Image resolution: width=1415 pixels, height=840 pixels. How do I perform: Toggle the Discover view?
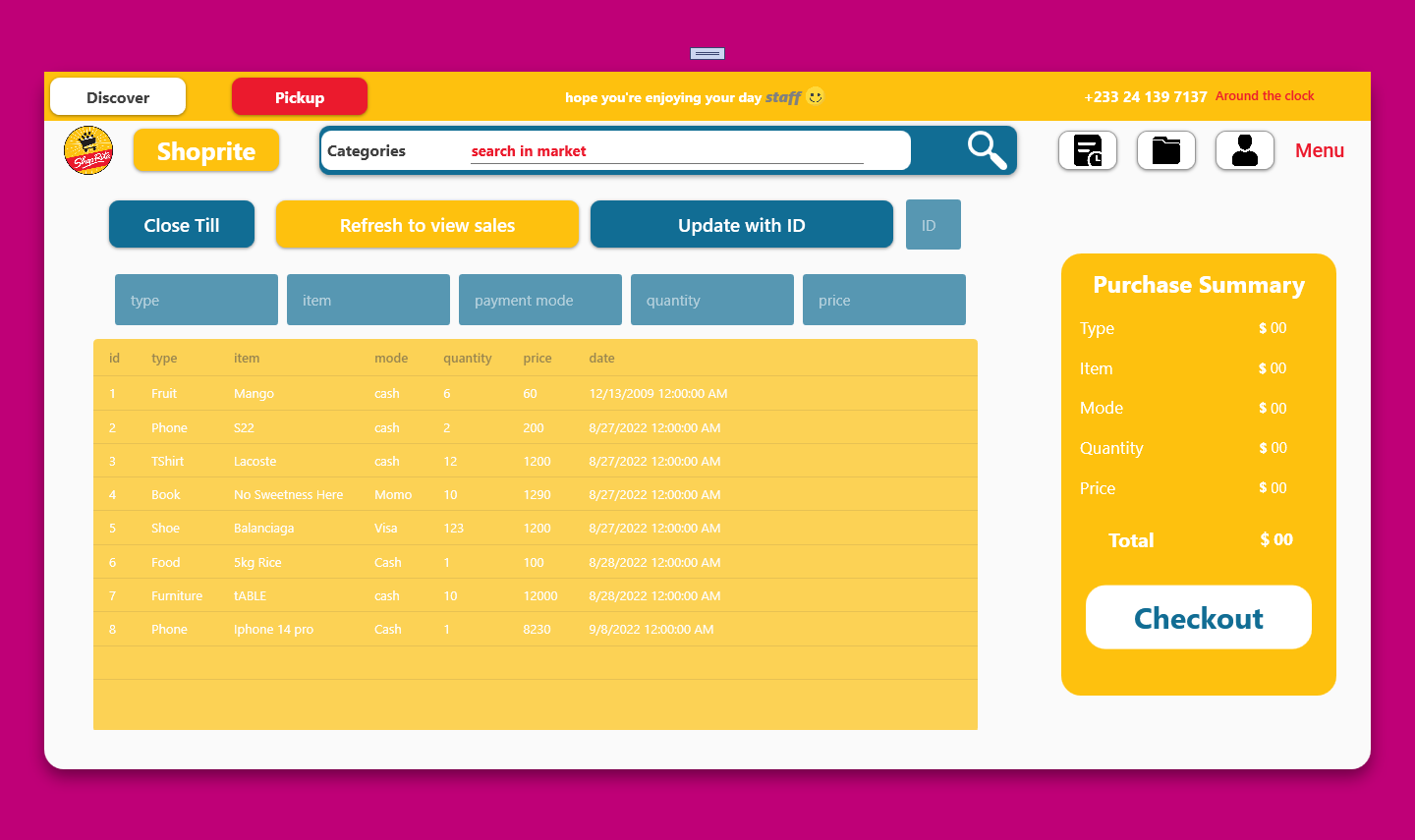tap(117, 96)
